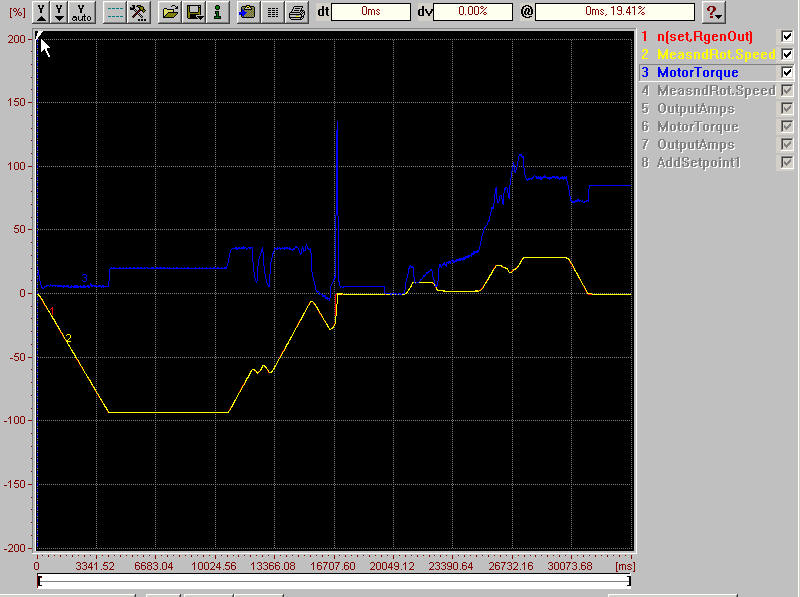Toggle channel 5 OutputAmps checkbox
Viewport: 800px width, 597px height.
pos(787,108)
